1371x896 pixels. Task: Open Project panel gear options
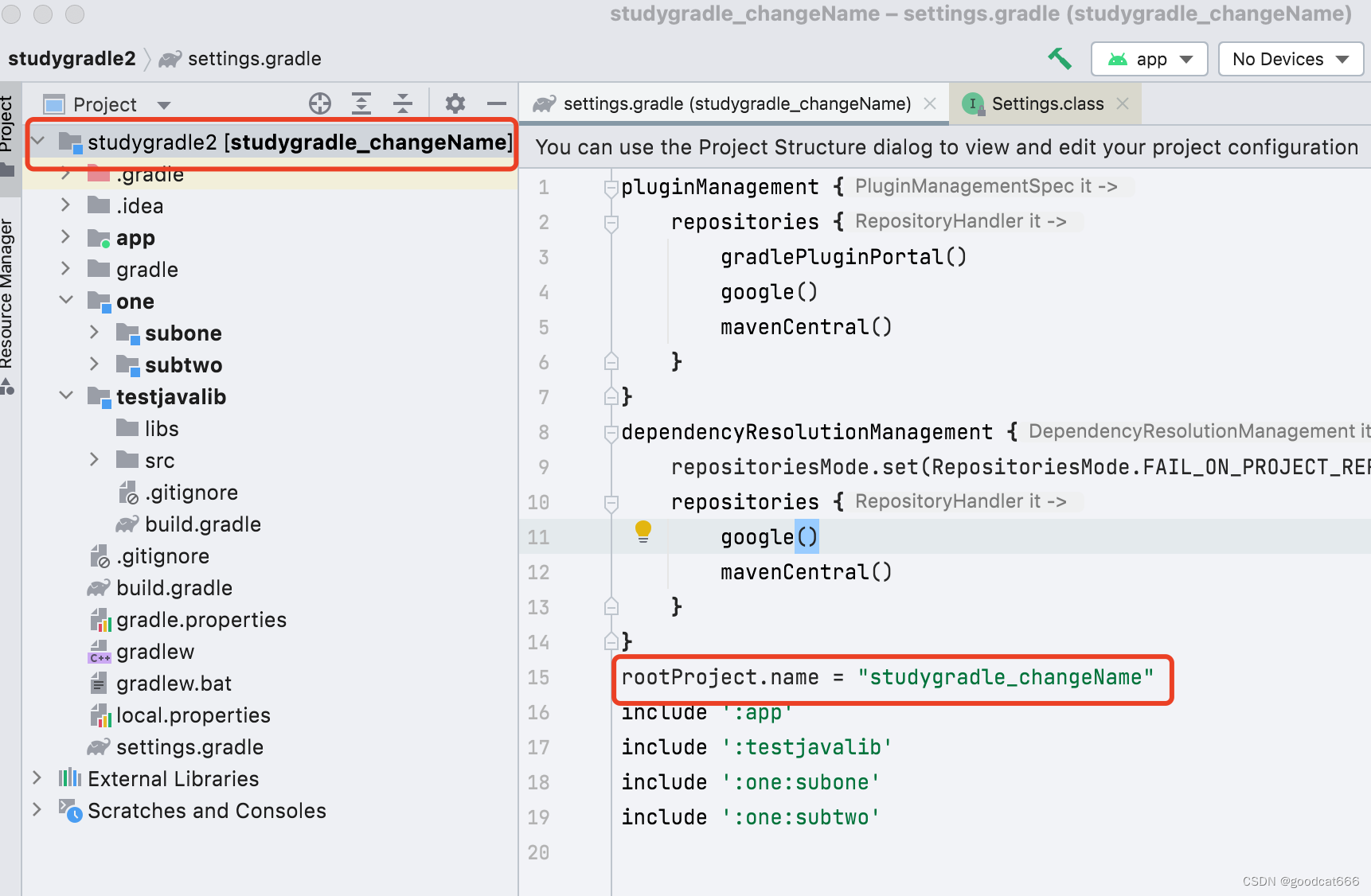coord(455,103)
